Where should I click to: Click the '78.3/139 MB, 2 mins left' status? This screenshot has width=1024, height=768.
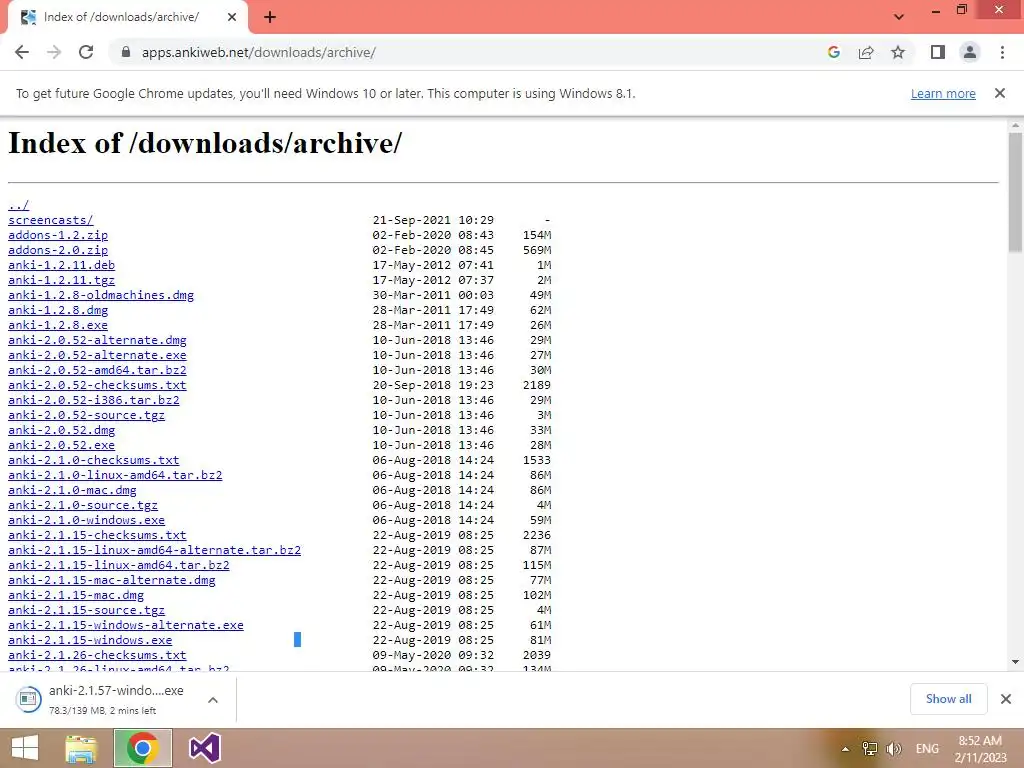103,711
